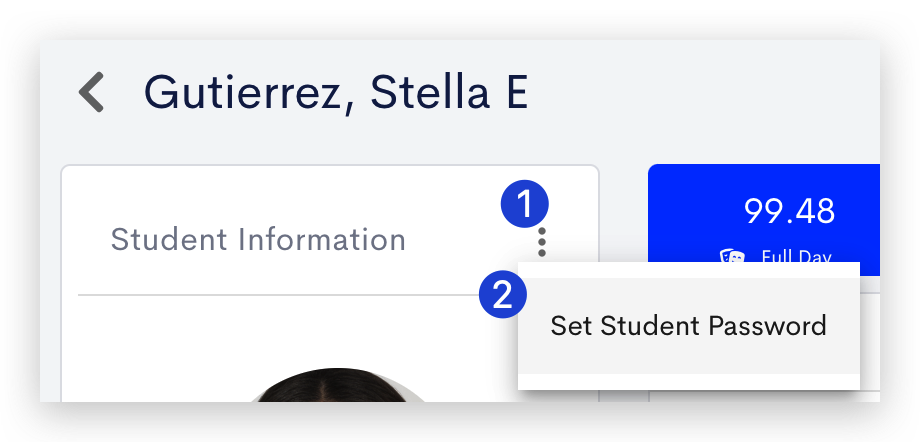Click the 99.48 attendance value

[789, 211]
